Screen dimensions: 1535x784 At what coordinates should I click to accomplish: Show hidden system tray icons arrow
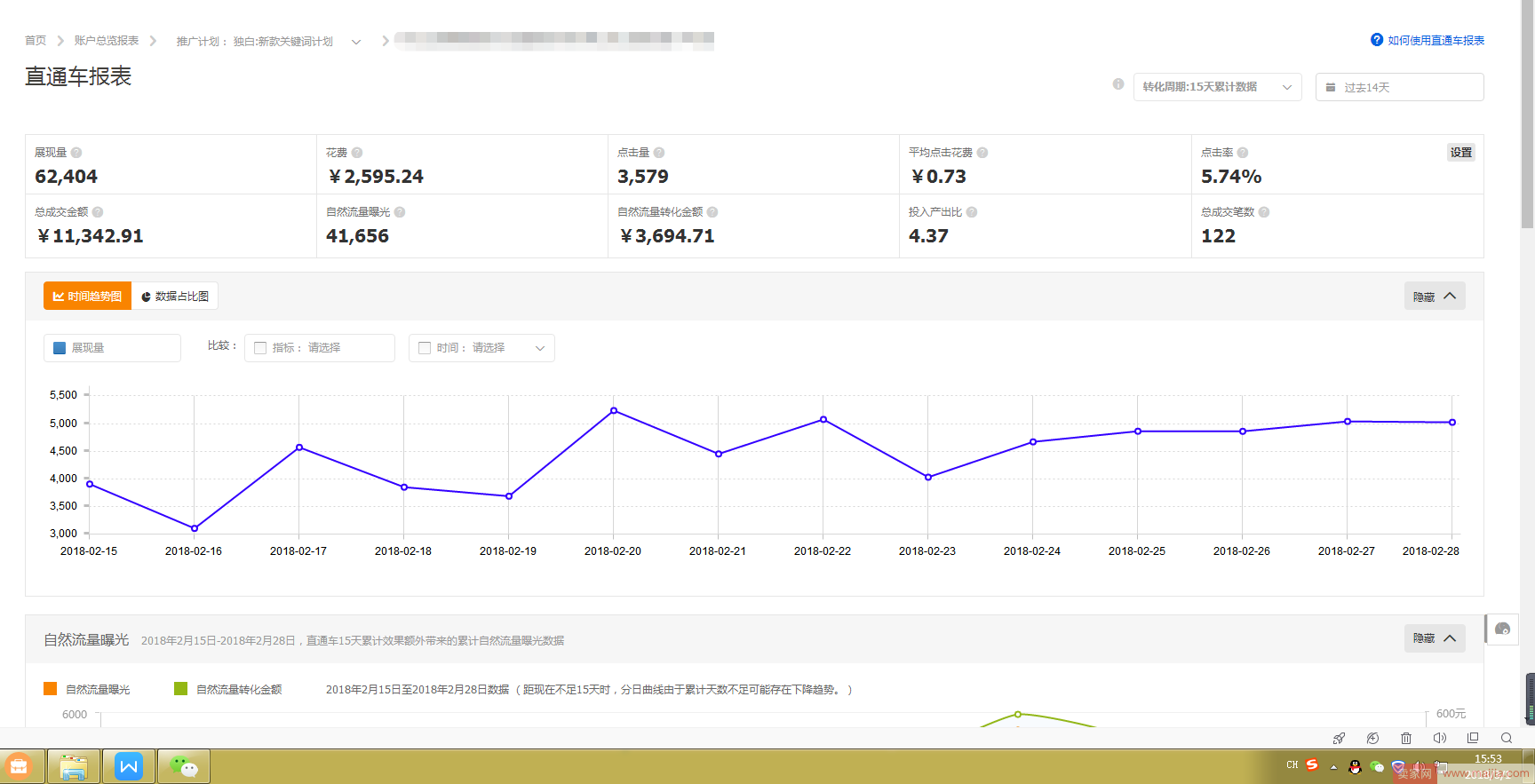[1333, 767]
